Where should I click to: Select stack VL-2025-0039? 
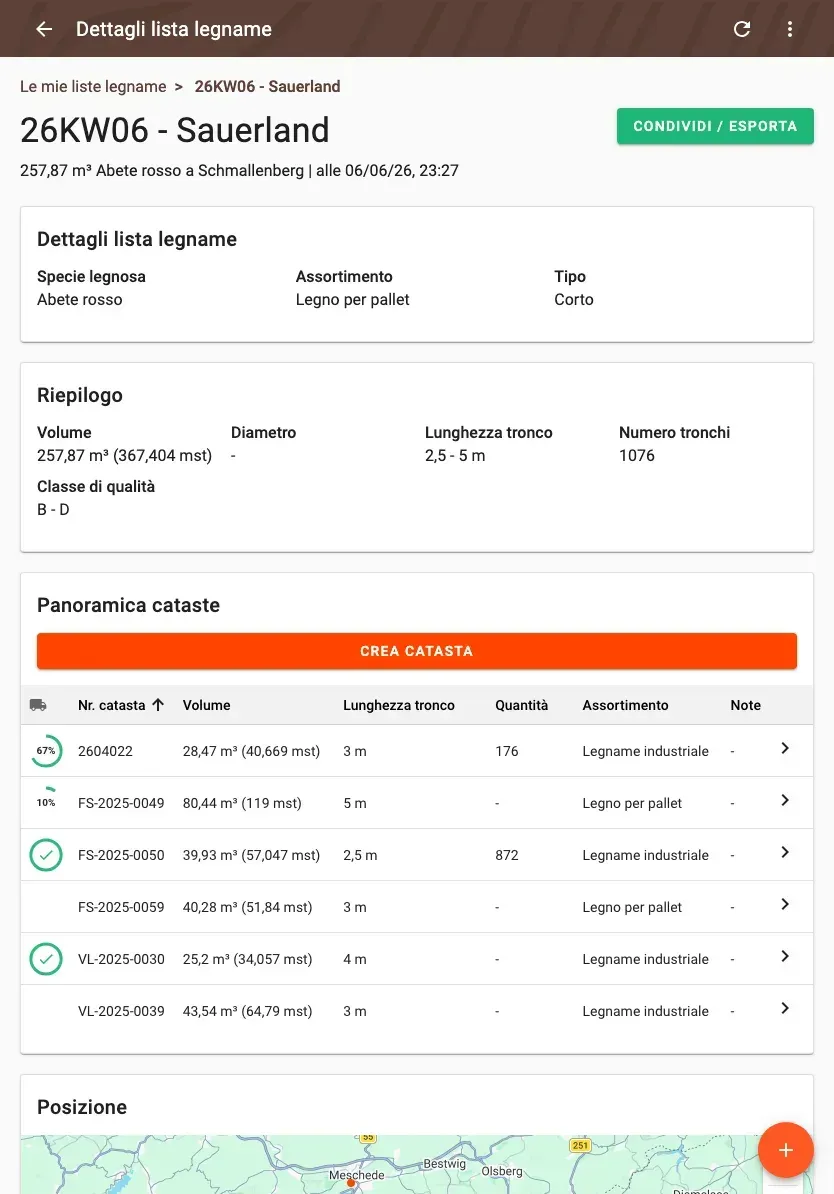tap(121, 1011)
